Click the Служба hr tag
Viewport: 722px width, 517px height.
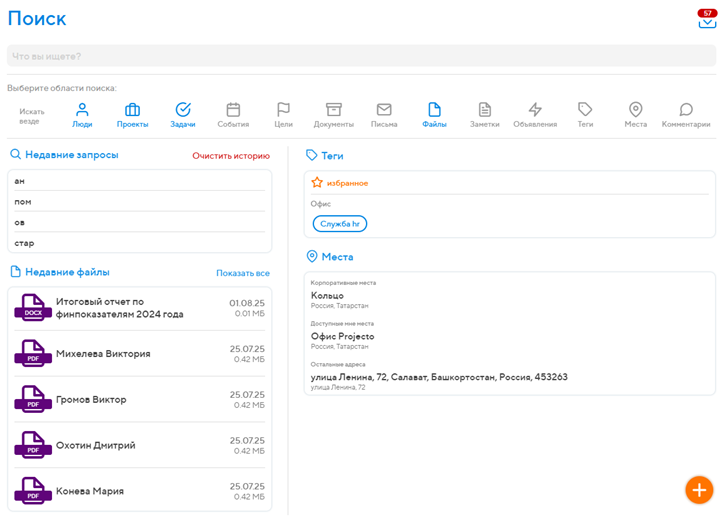pos(340,224)
